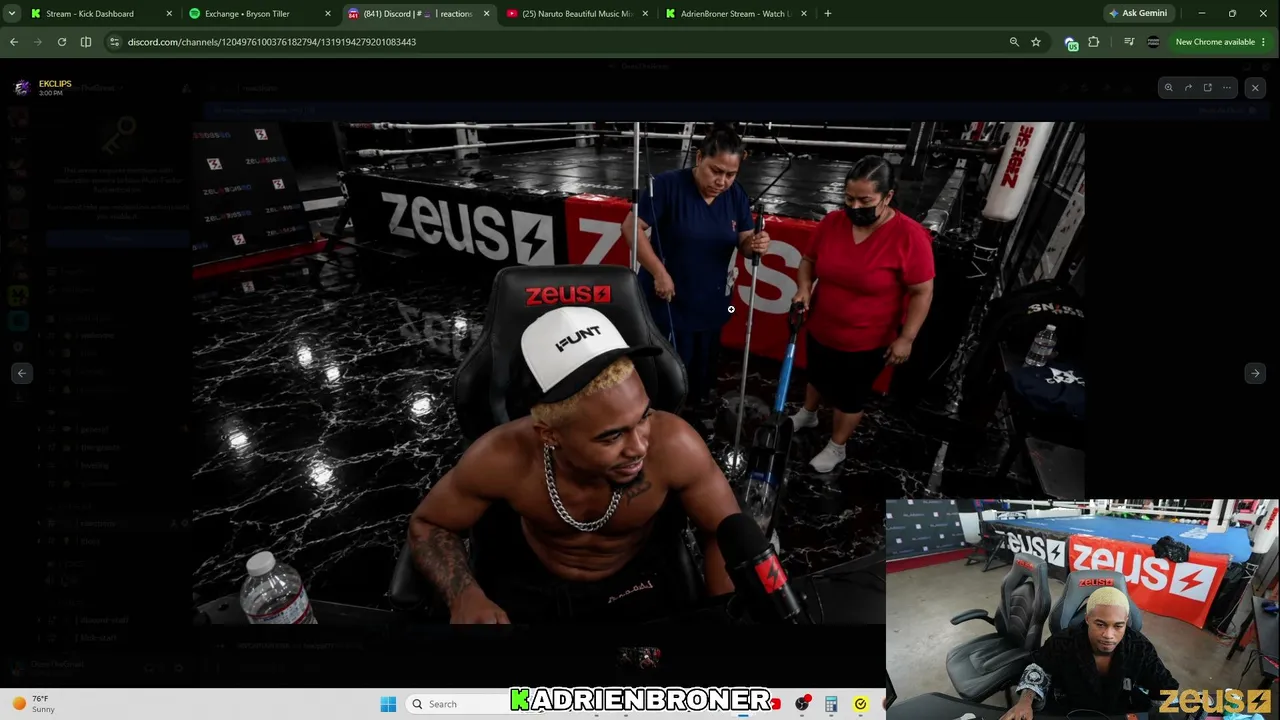
Task: Select the thumbnail below the enlarged image
Action: click(x=639, y=657)
